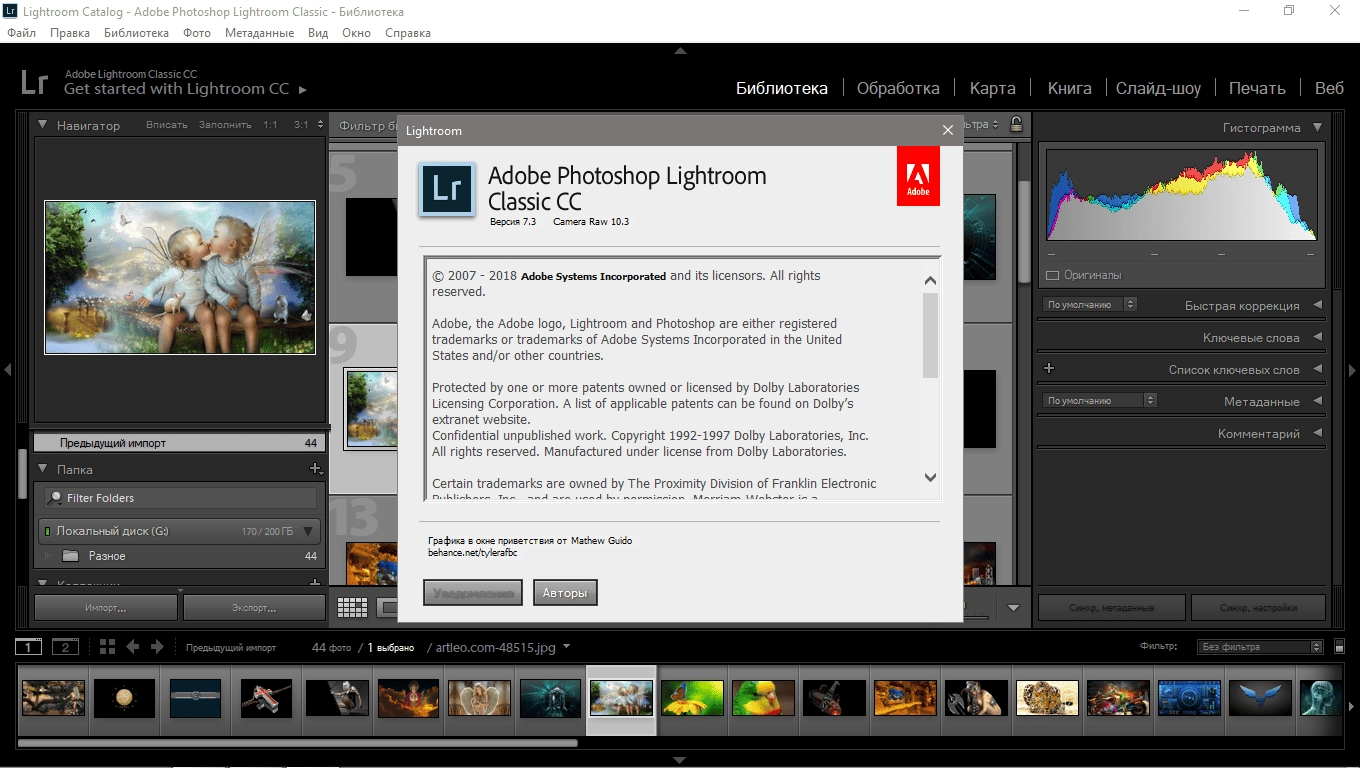
Task: Click the filmstrip horizontal scrollbar
Action: (x=298, y=743)
